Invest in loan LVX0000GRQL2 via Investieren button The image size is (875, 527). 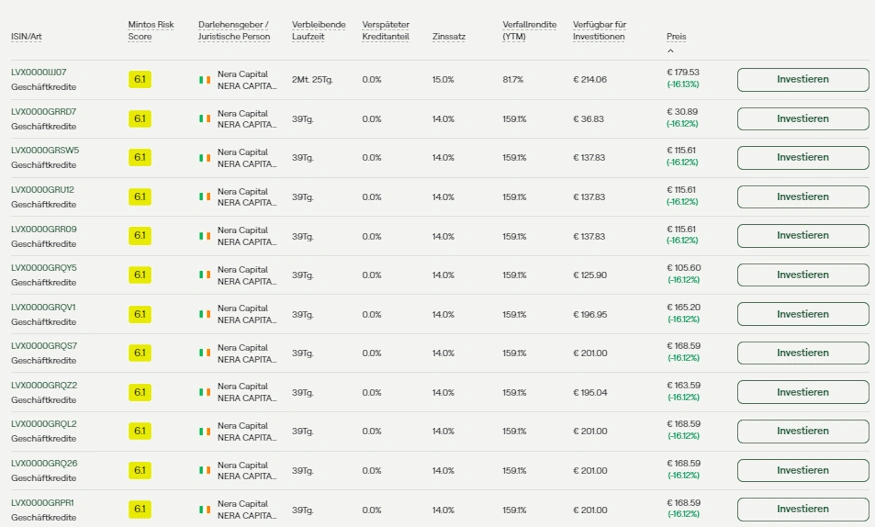[802, 432]
